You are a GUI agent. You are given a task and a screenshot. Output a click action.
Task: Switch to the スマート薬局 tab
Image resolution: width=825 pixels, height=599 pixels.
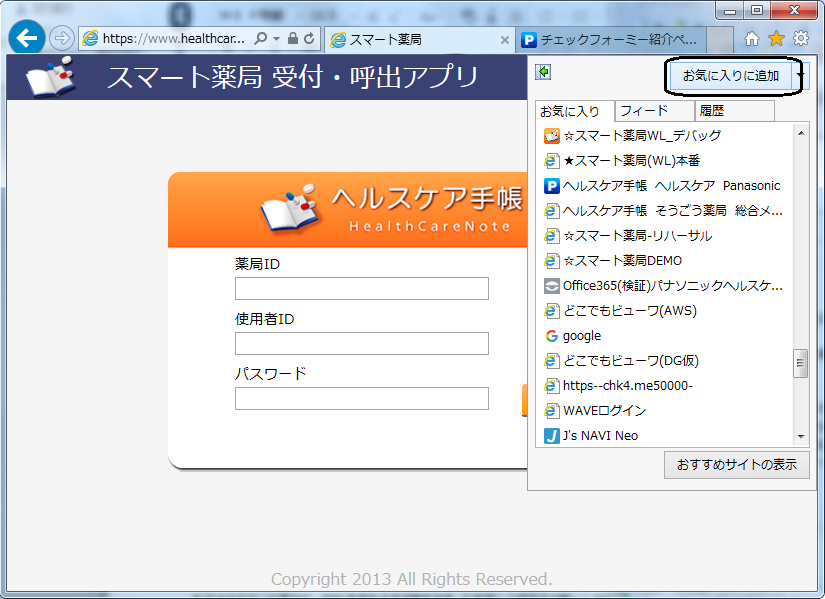419,39
